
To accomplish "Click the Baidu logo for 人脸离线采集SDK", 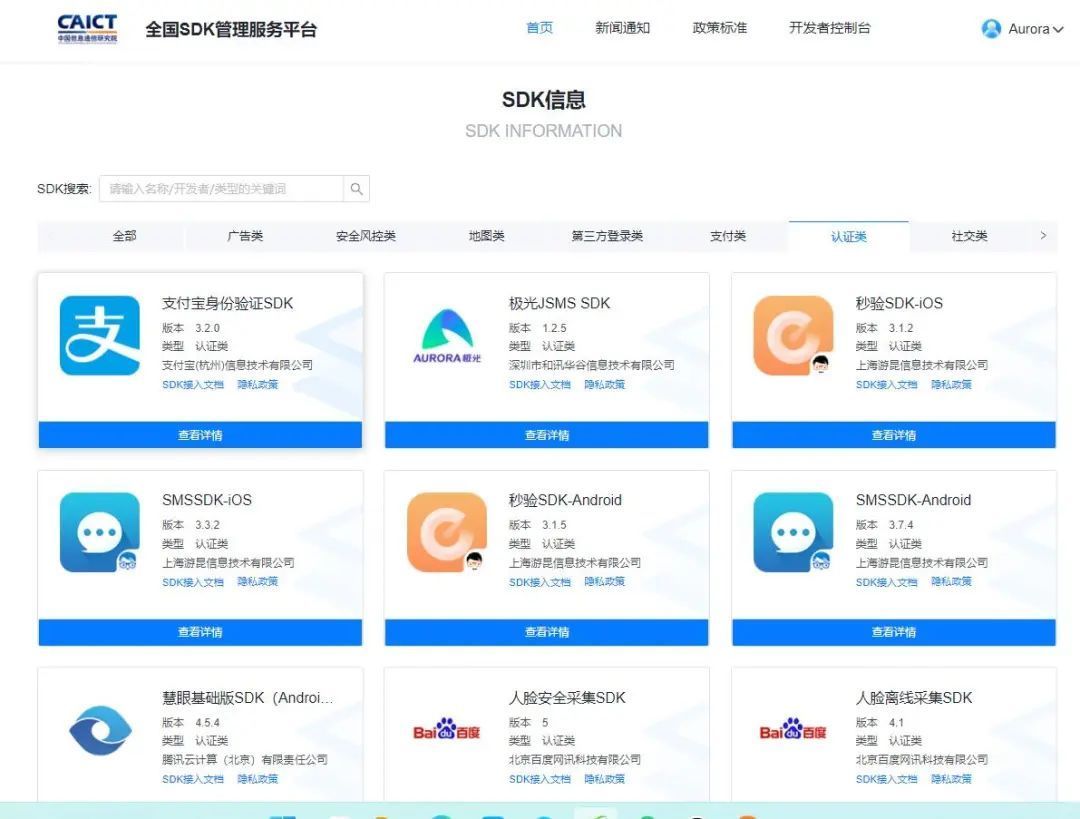I will pyautogui.click(x=793, y=729).
